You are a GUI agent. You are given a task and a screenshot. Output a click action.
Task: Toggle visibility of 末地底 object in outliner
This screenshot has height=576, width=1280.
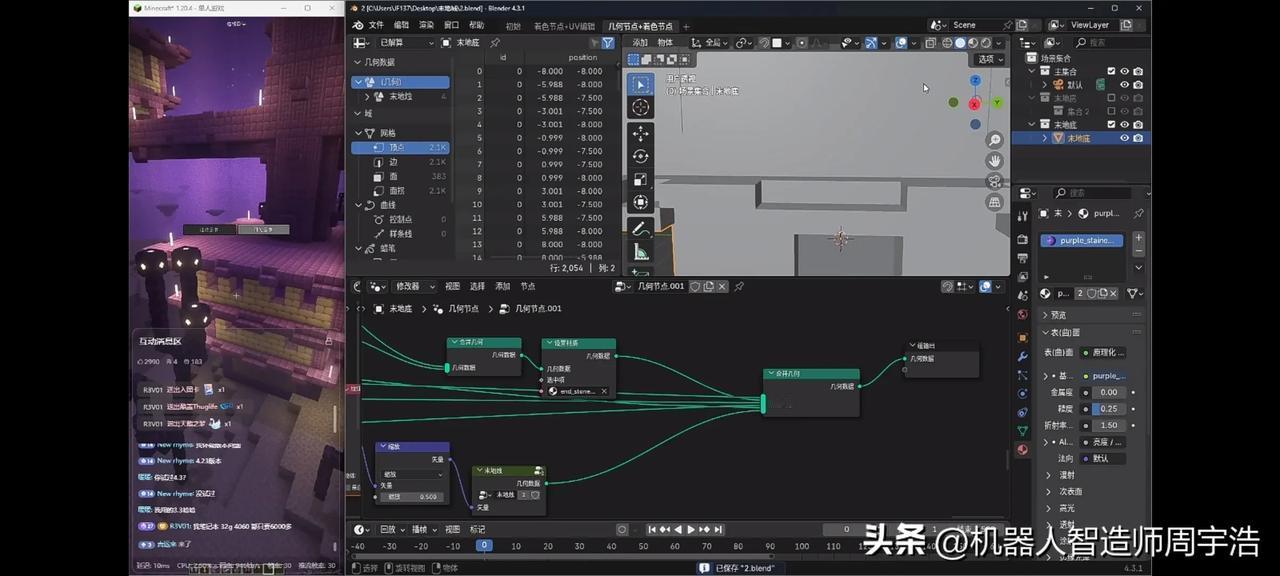[x=1124, y=138]
